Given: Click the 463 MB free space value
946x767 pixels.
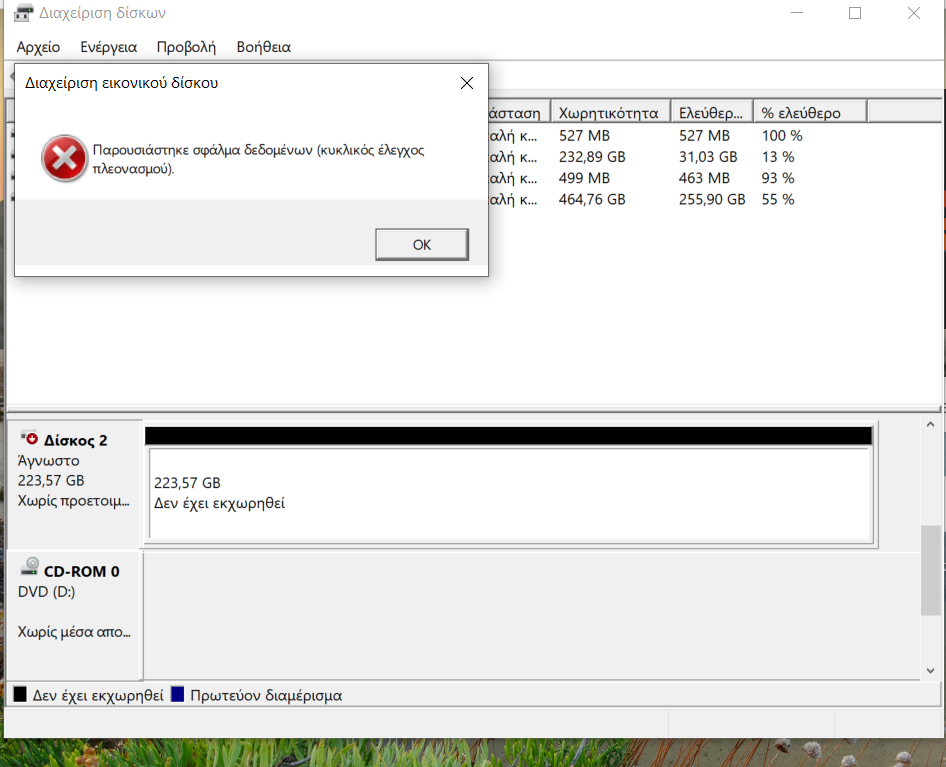Looking at the screenshot, I should [x=704, y=178].
